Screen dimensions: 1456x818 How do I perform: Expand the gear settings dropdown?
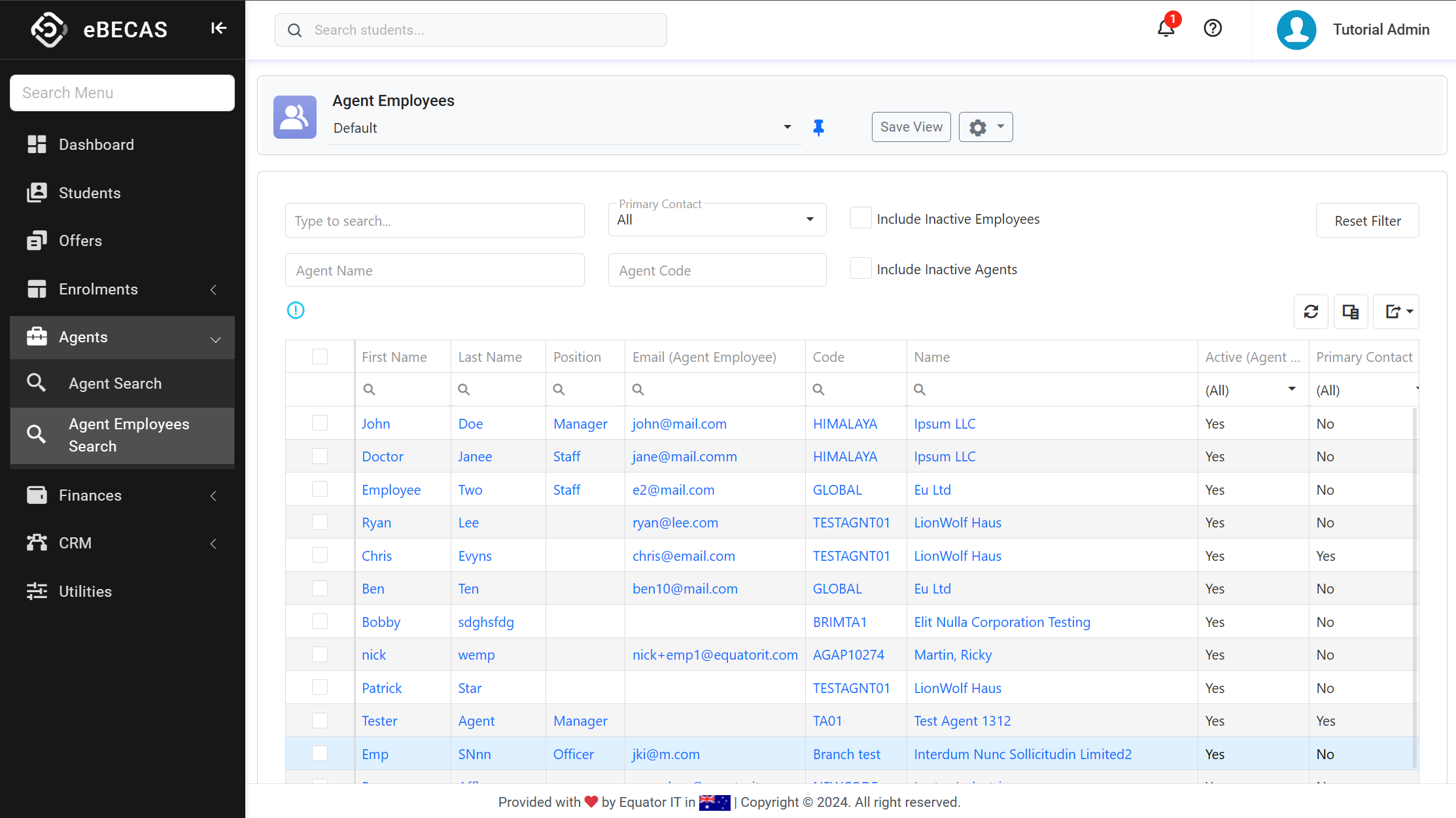point(986,127)
